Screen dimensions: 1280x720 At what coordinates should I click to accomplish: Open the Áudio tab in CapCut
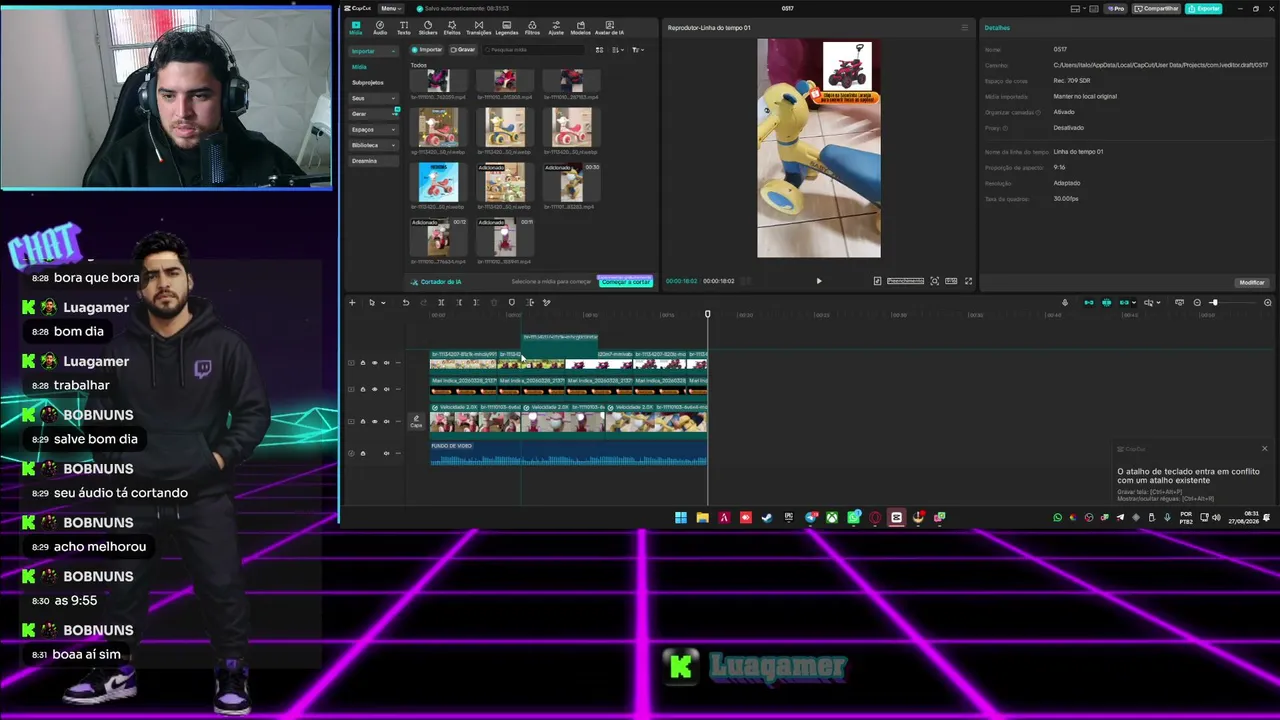(380, 28)
